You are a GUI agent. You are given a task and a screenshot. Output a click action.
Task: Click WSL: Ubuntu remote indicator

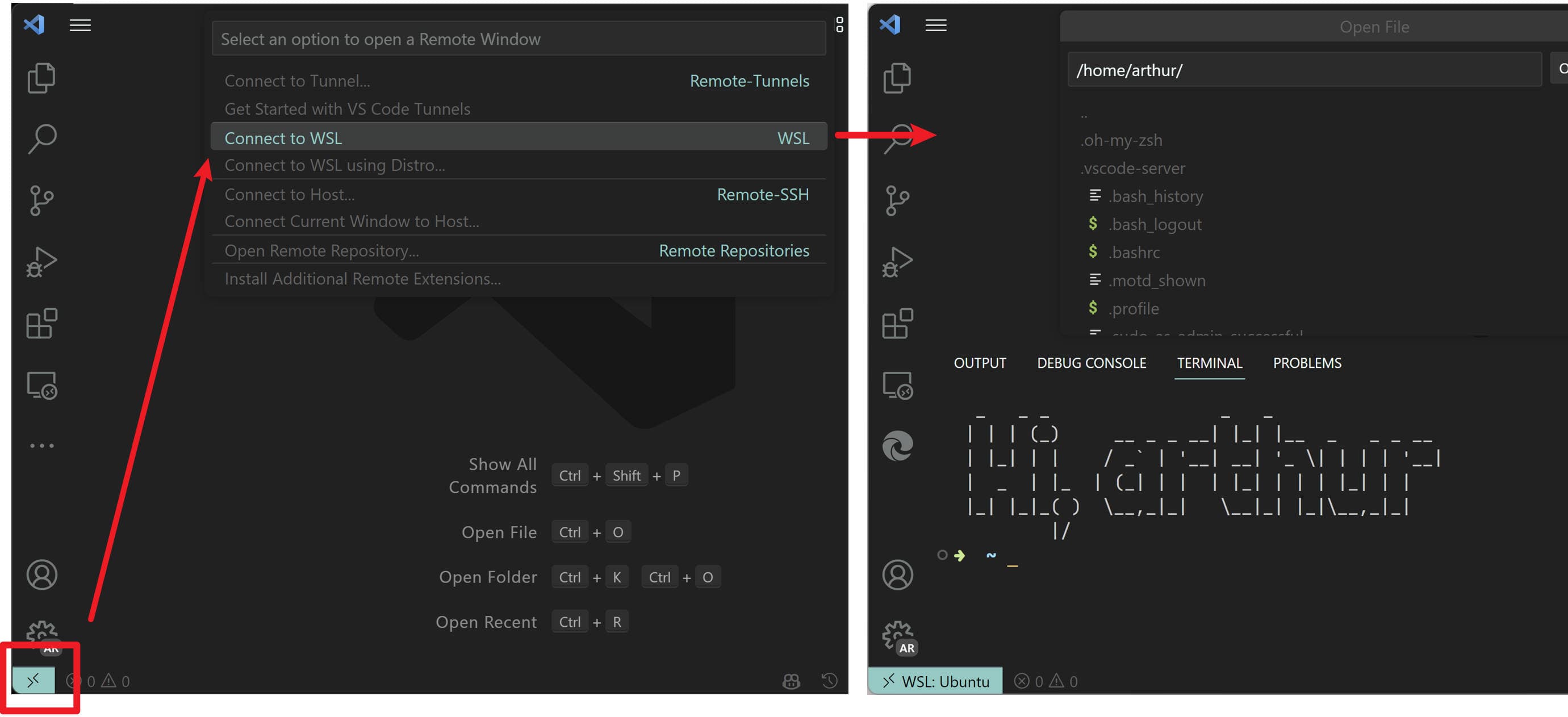pyautogui.click(x=935, y=681)
